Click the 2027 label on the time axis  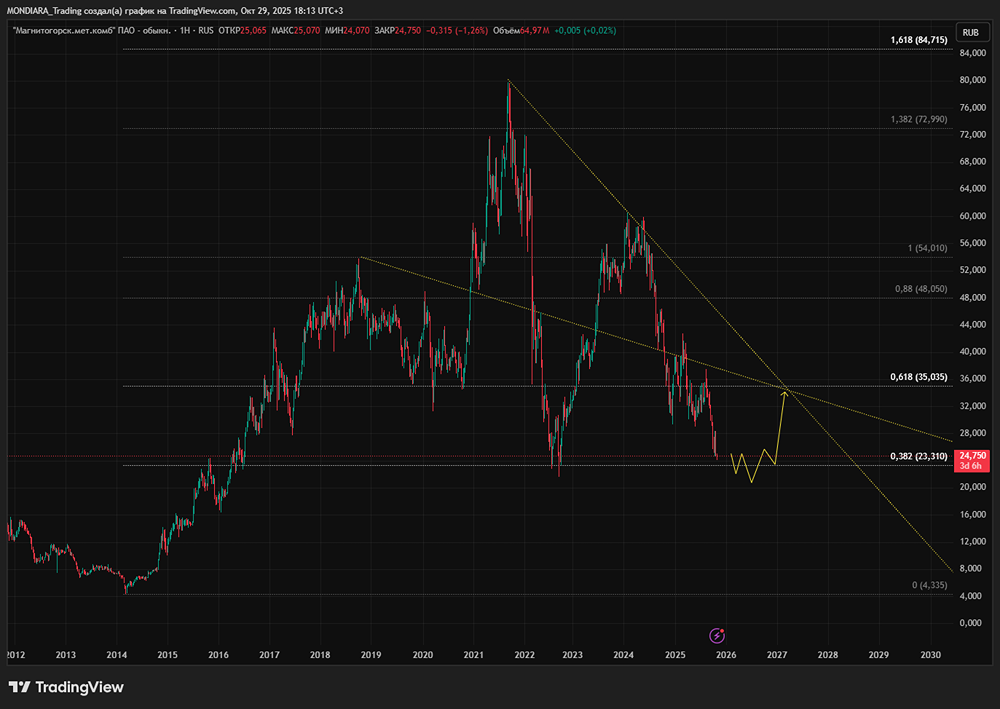click(x=777, y=655)
